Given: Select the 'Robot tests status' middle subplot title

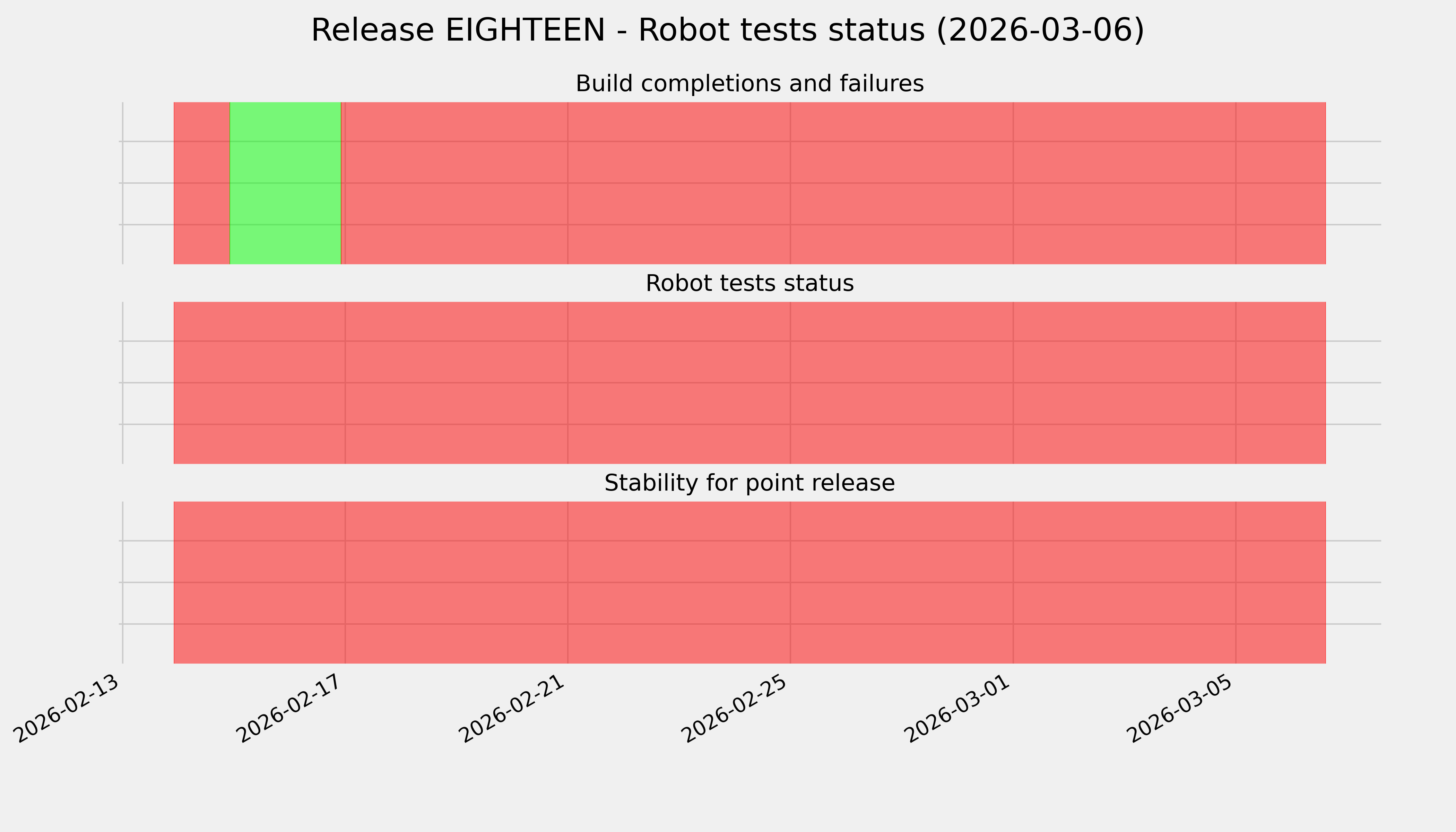Looking at the screenshot, I should click(749, 284).
